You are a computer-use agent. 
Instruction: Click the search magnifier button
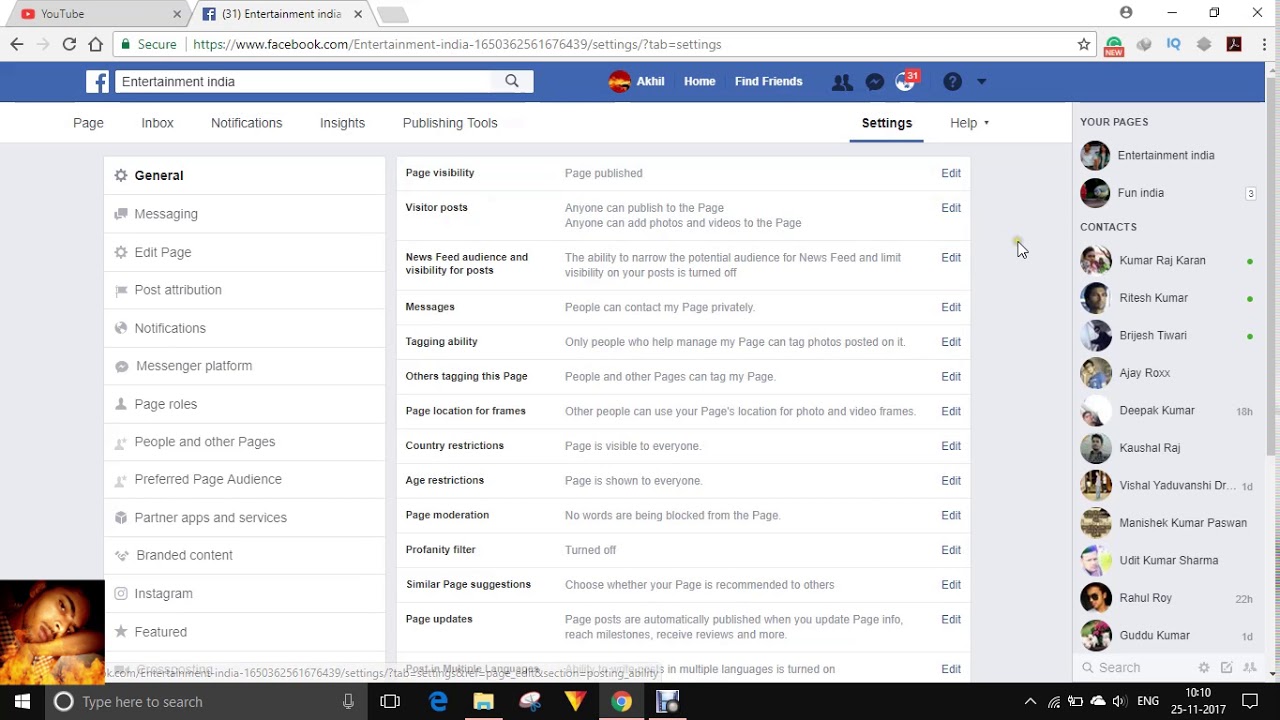tap(512, 82)
